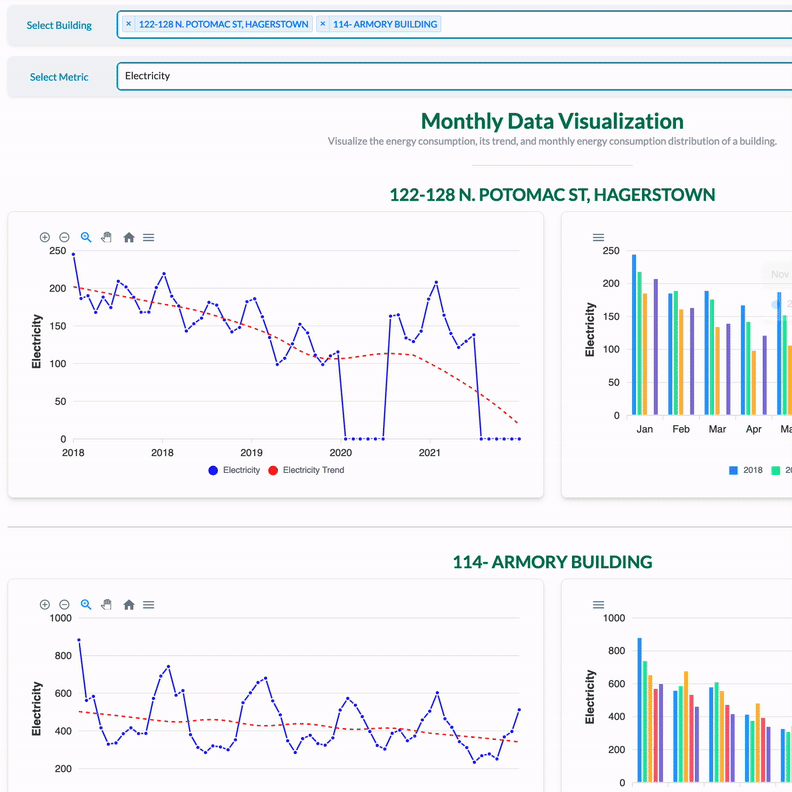Zoom out on the Potomac St line chart

[64, 237]
